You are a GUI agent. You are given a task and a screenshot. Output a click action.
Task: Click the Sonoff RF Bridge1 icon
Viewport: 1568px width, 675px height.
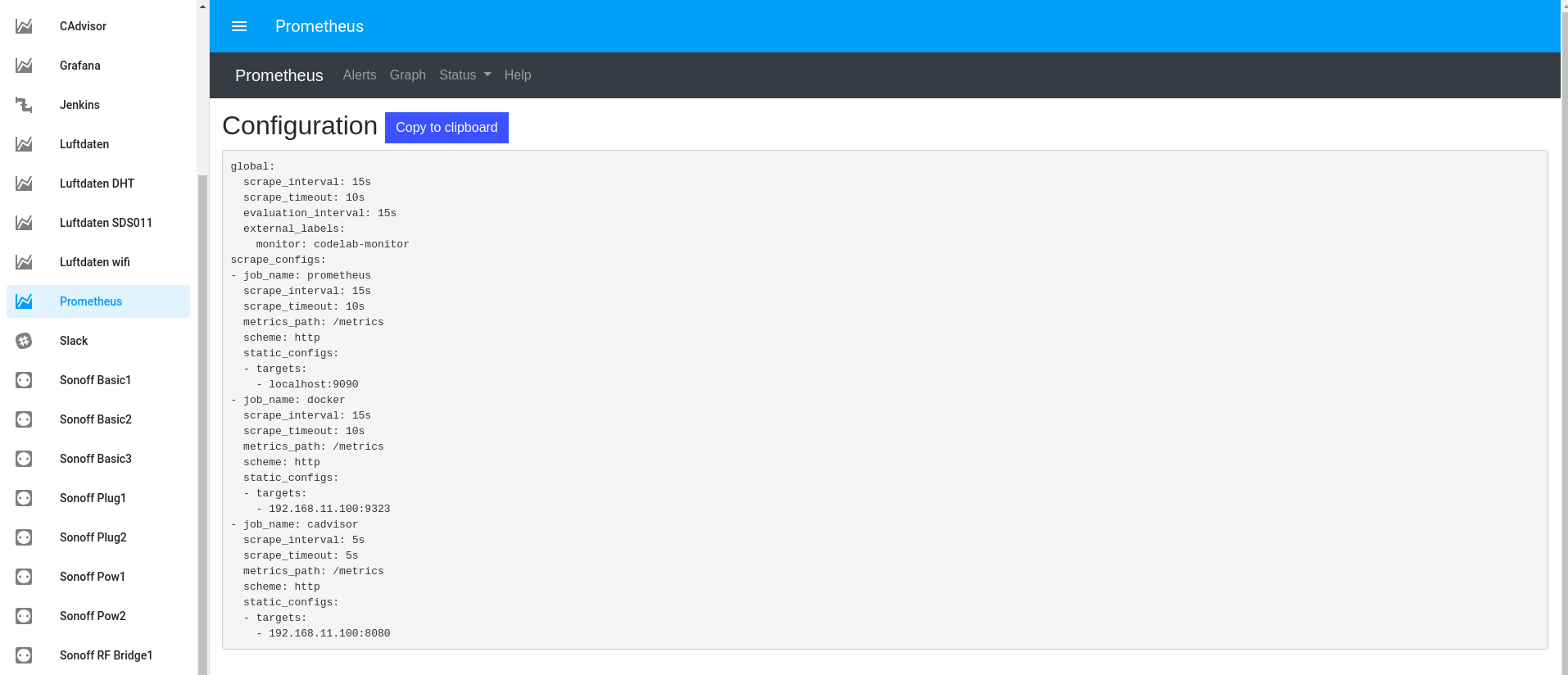click(24, 655)
